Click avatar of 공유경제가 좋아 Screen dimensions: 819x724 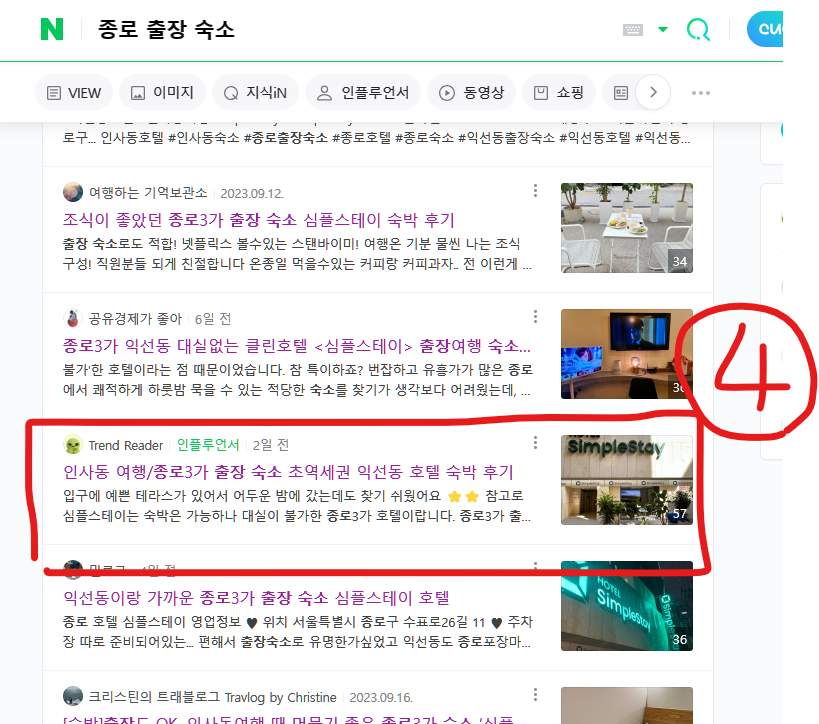tap(73, 318)
